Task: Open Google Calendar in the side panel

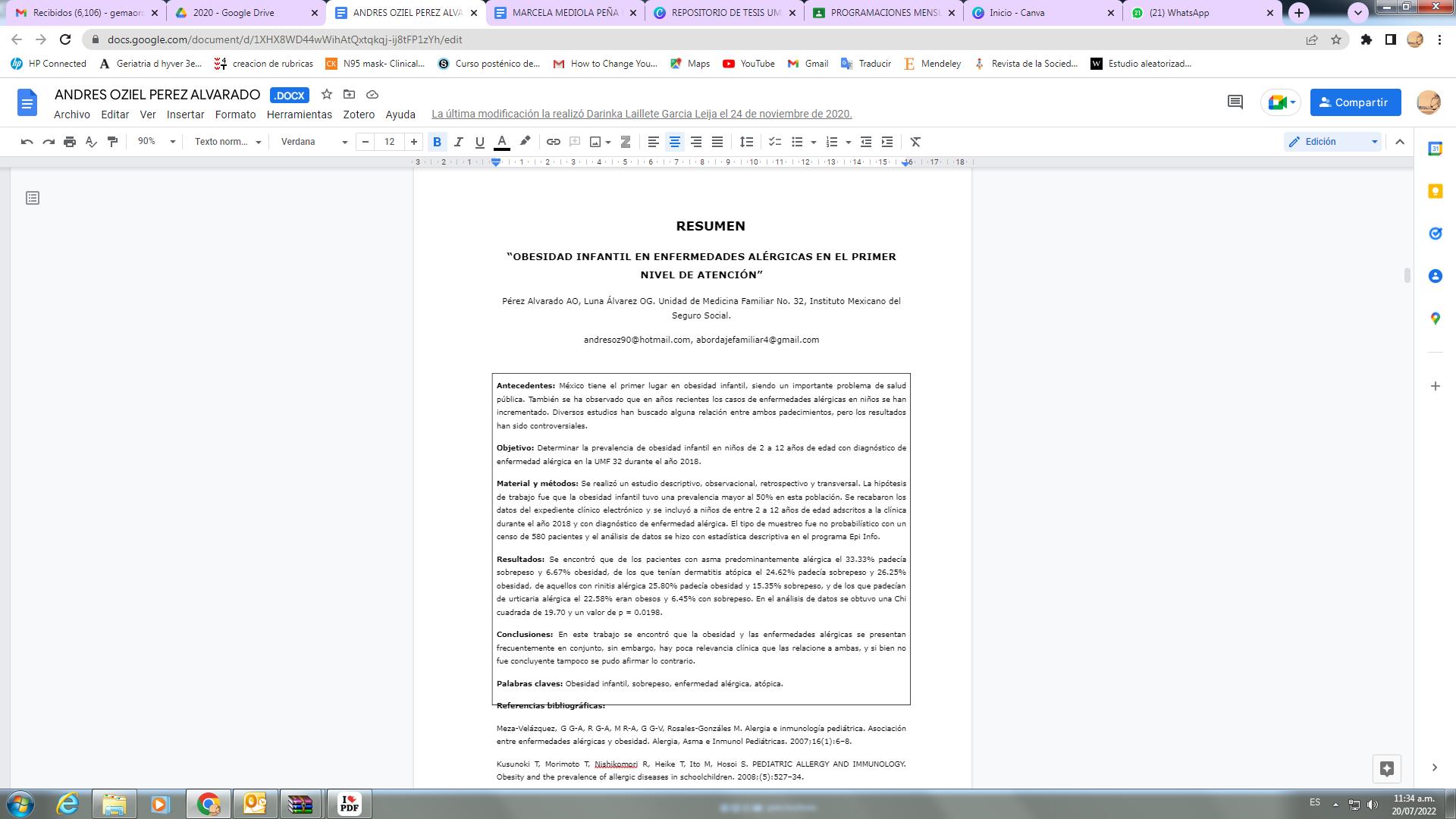Action: tap(1435, 149)
